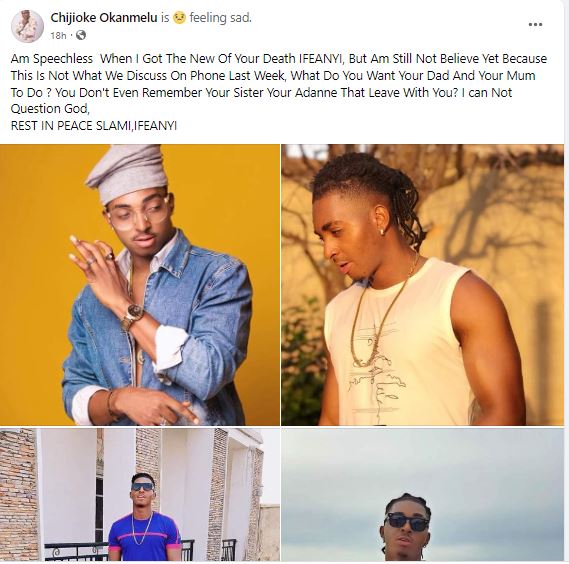Open photo of man in blue t-shirt
Viewport: 569px width, 564px height.
[140, 494]
